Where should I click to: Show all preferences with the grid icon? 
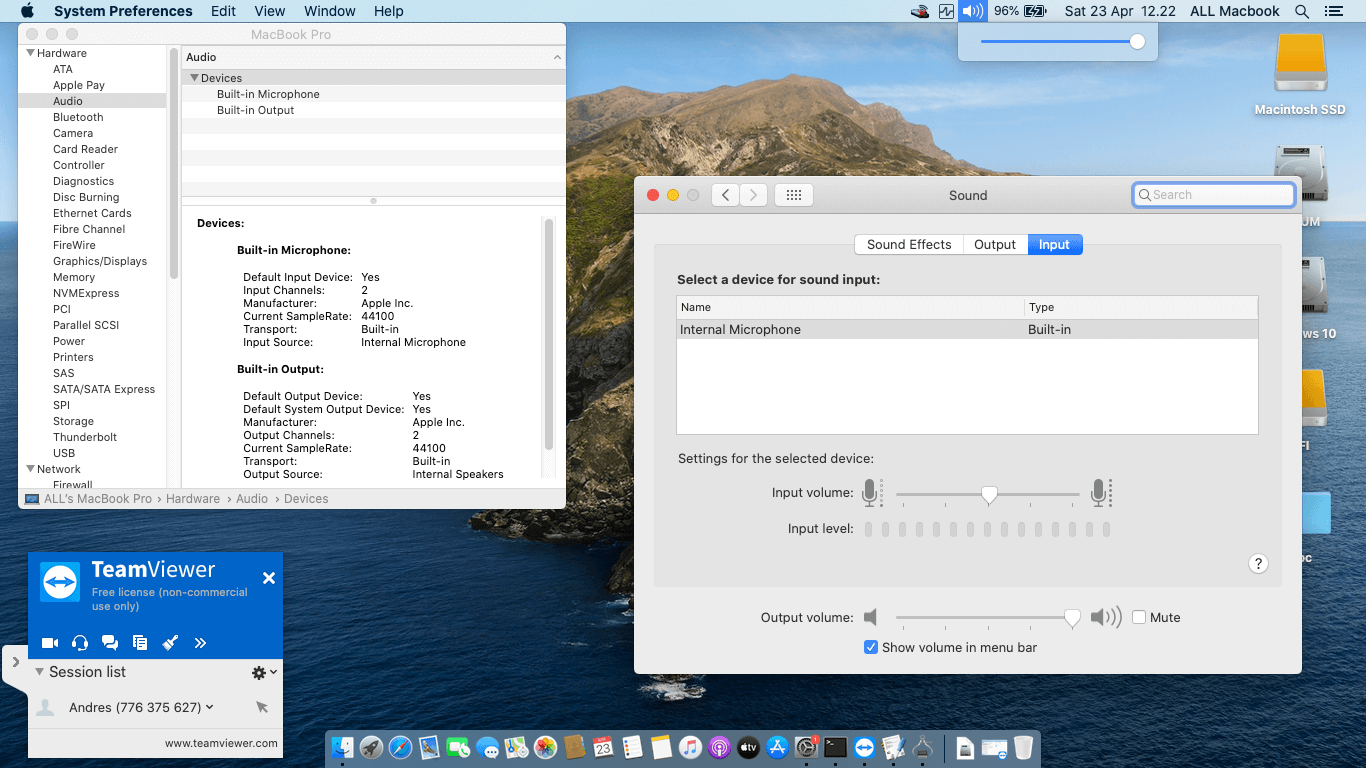[794, 195]
